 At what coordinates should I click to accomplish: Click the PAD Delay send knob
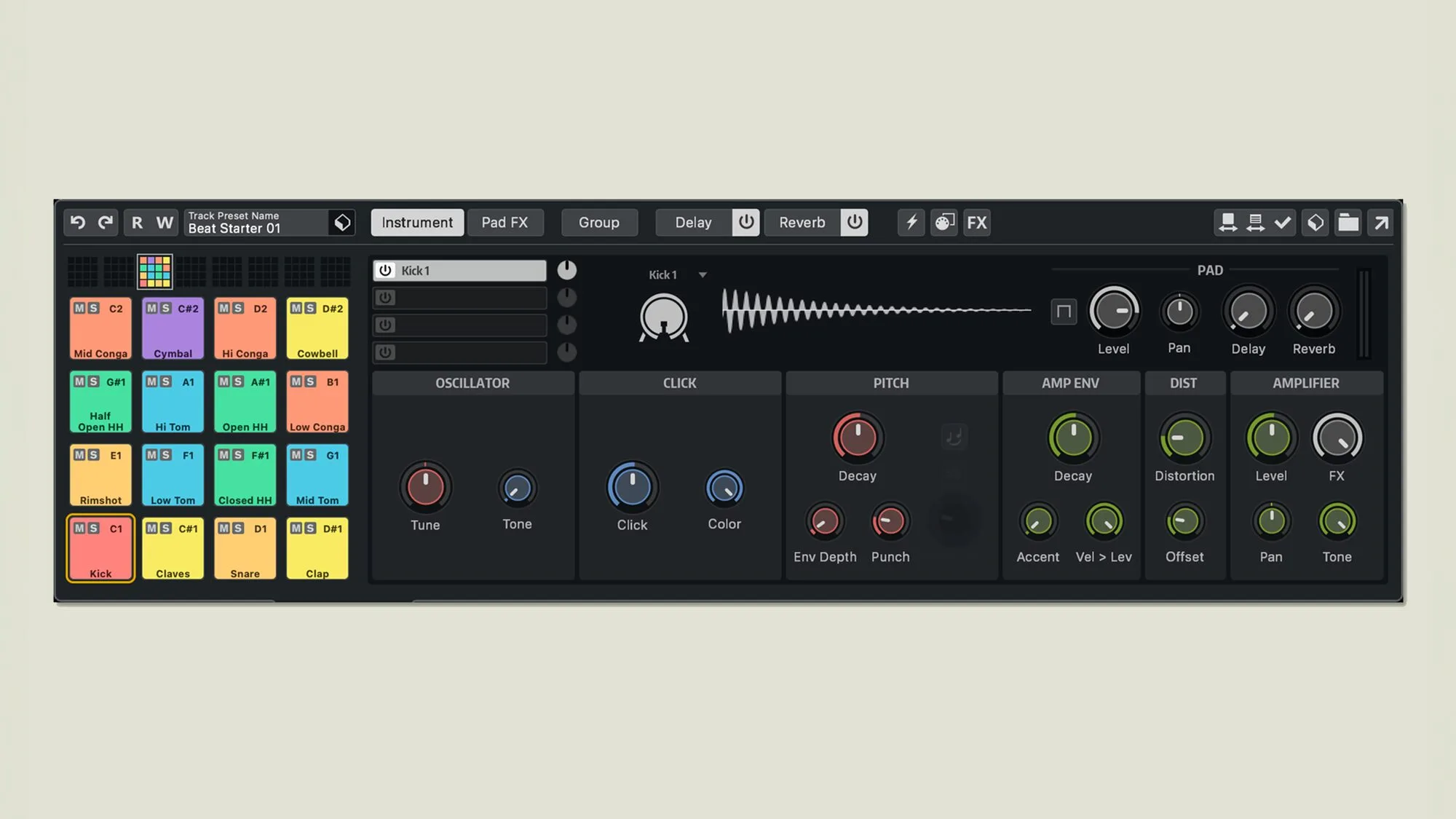pos(1249,312)
